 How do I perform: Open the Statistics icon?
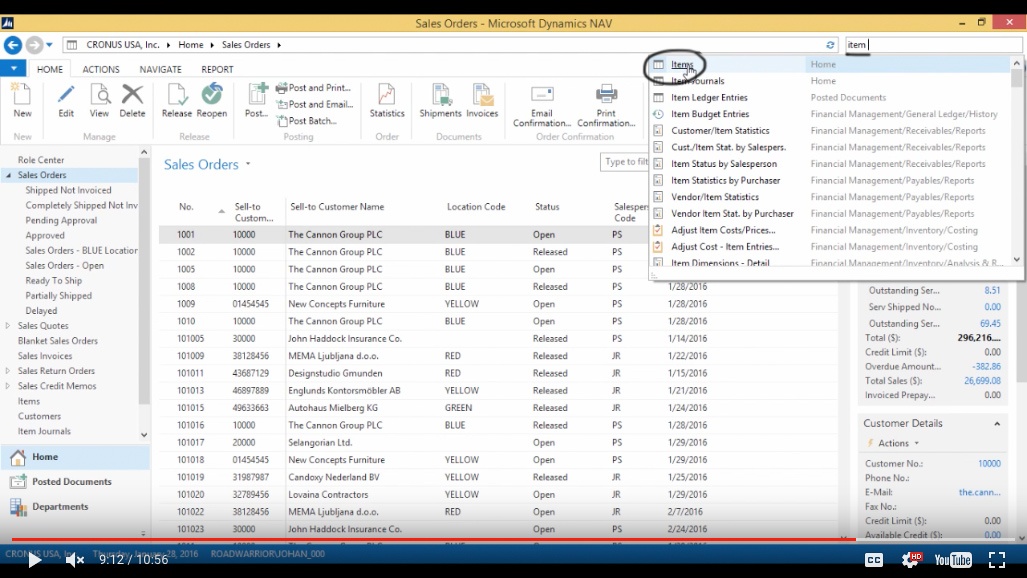click(x=387, y=95)
